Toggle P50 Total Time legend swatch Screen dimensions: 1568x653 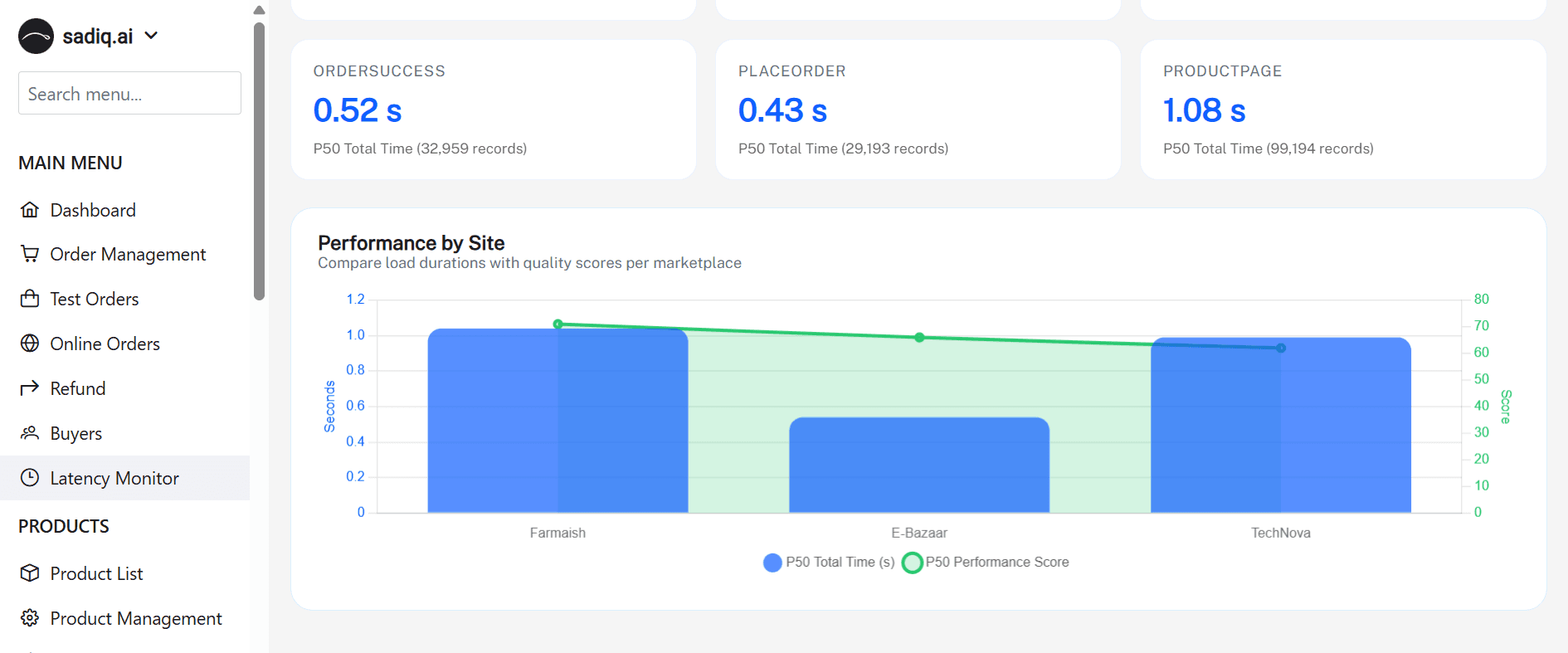point(772,563)
